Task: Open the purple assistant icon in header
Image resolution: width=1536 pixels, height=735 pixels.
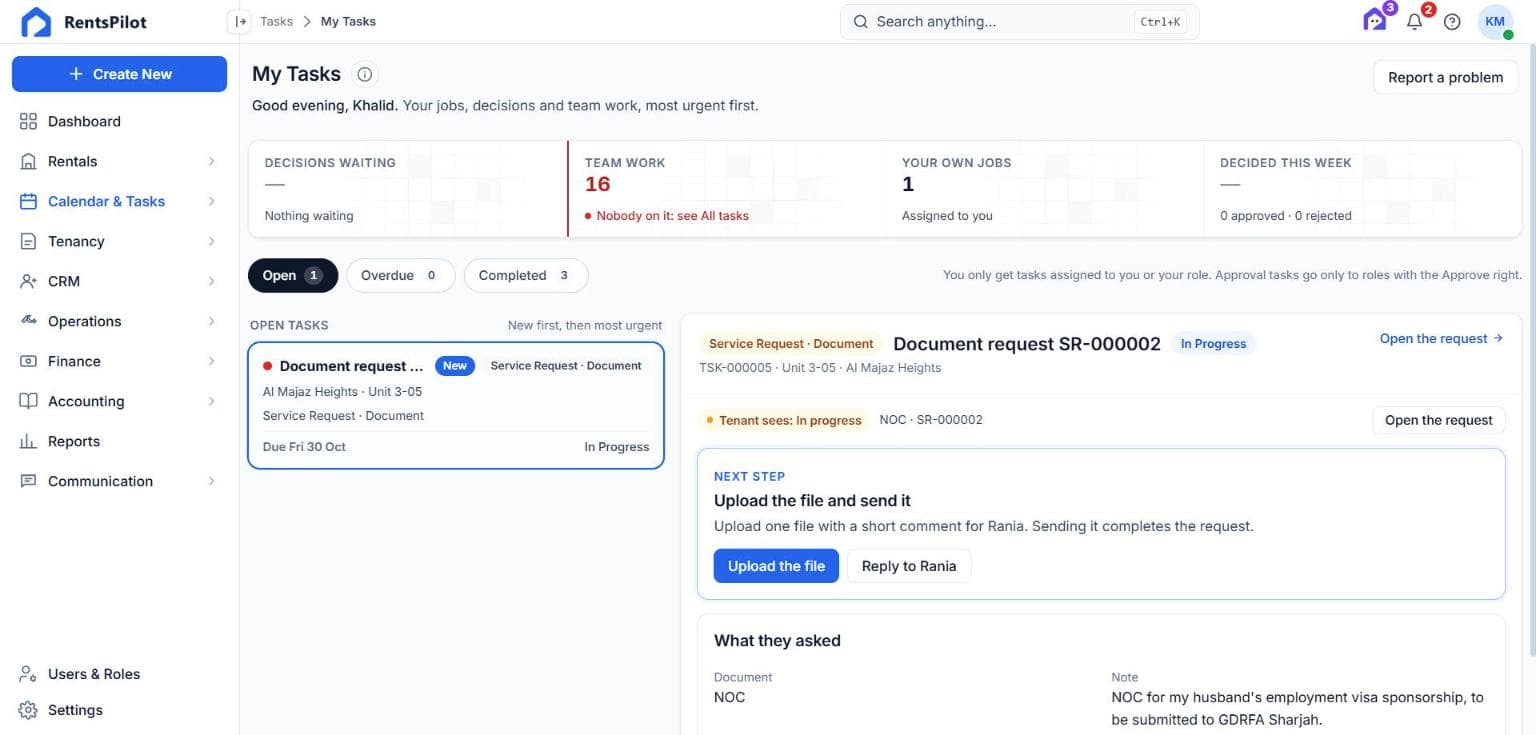Action: click(1375, 21)
